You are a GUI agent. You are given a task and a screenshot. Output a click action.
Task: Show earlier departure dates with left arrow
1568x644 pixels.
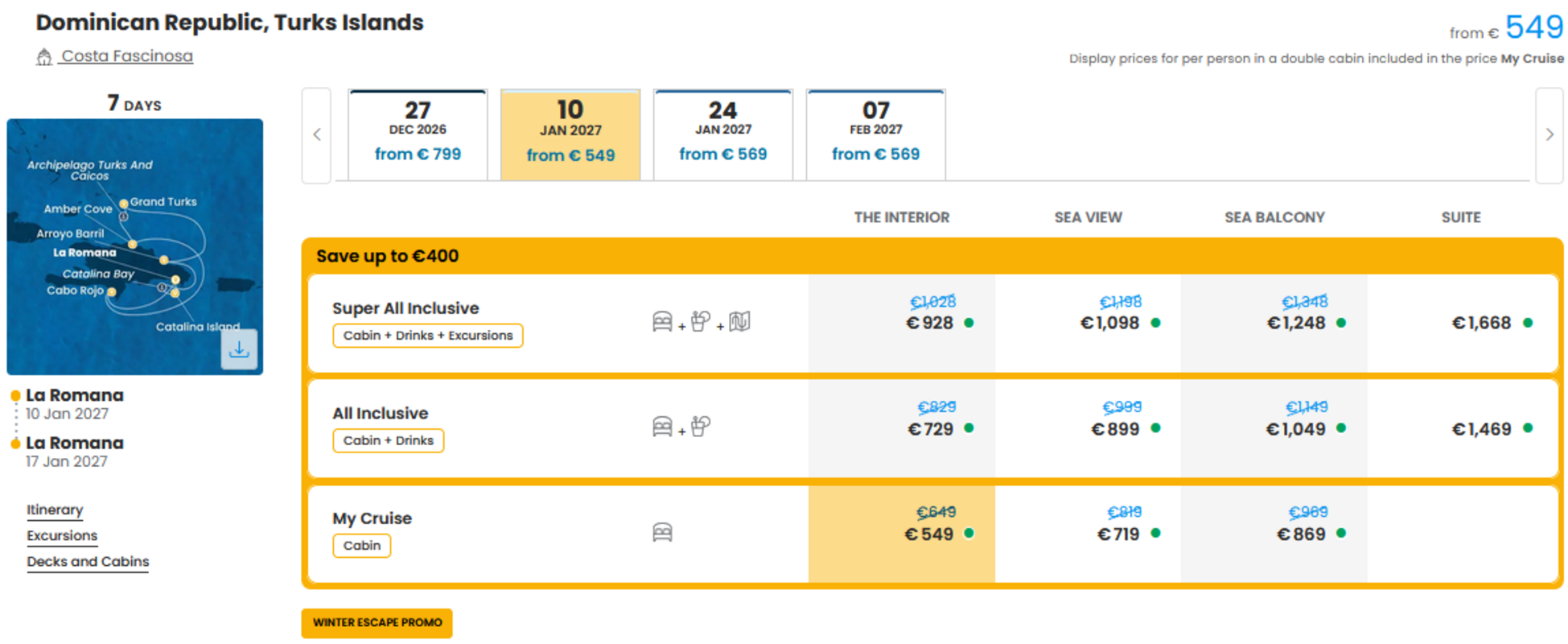point(317,135)
